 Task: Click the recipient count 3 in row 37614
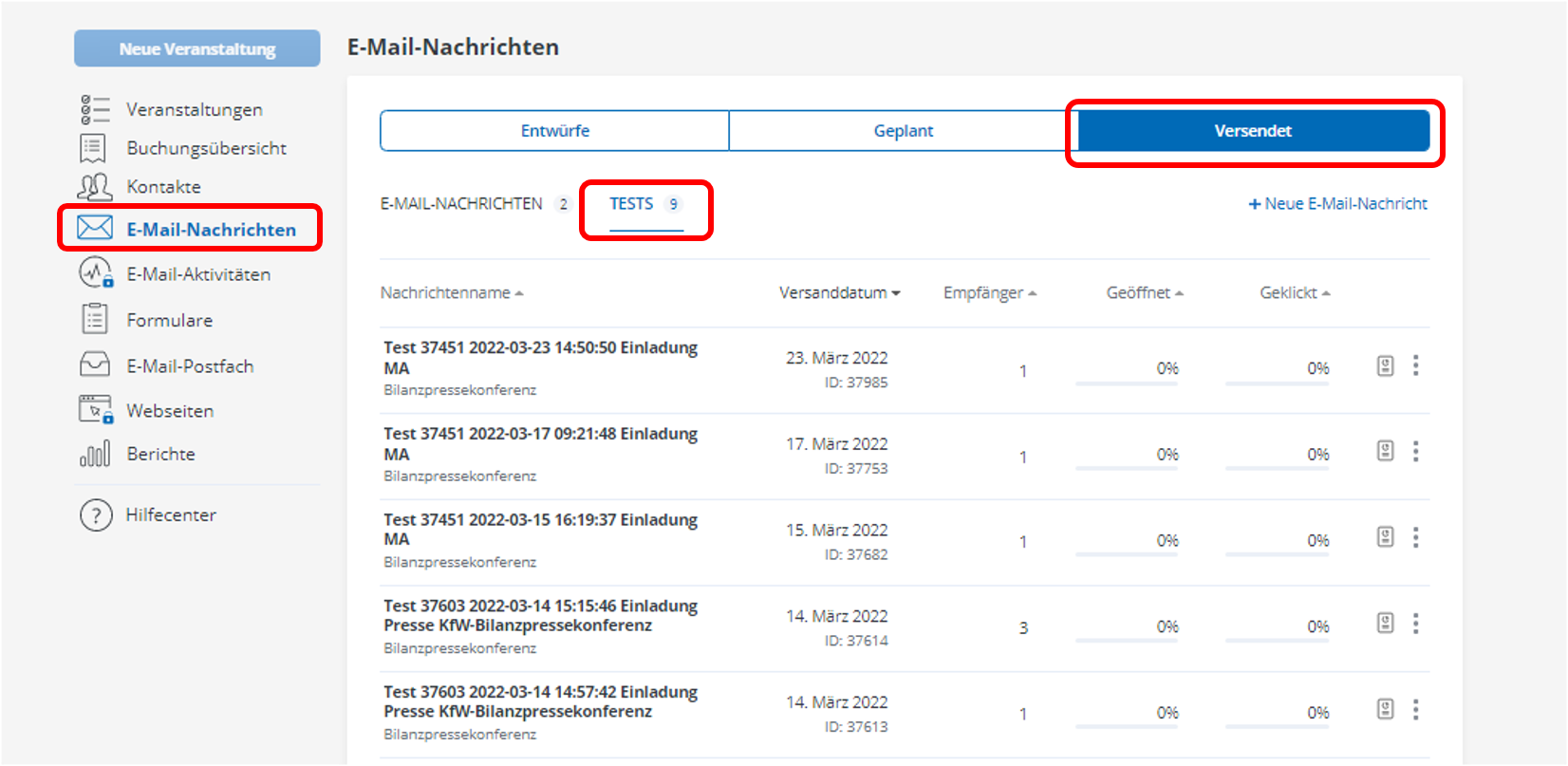tap(1023, 627)
